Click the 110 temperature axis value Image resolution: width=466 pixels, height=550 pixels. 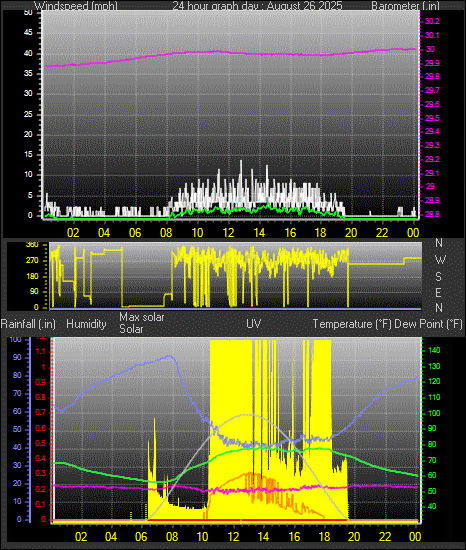pos(434,397)
